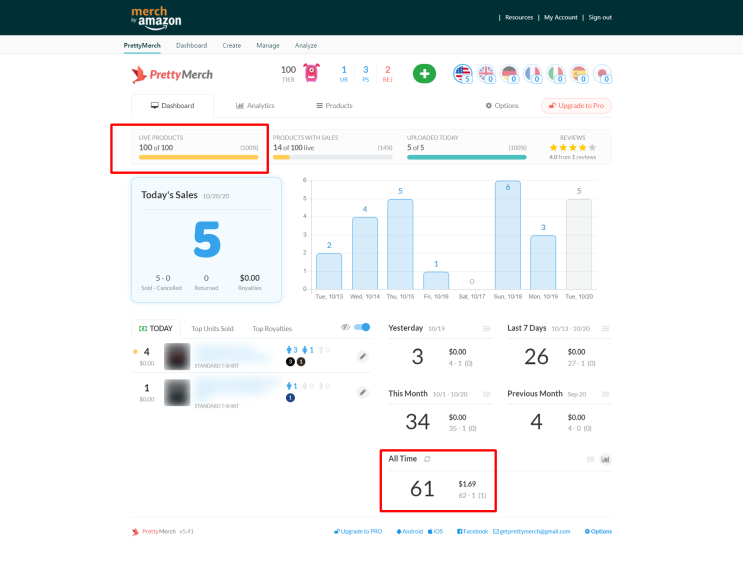743x565 pixels.
Task: Click the All Time total 61
Action: click(422, 489)
